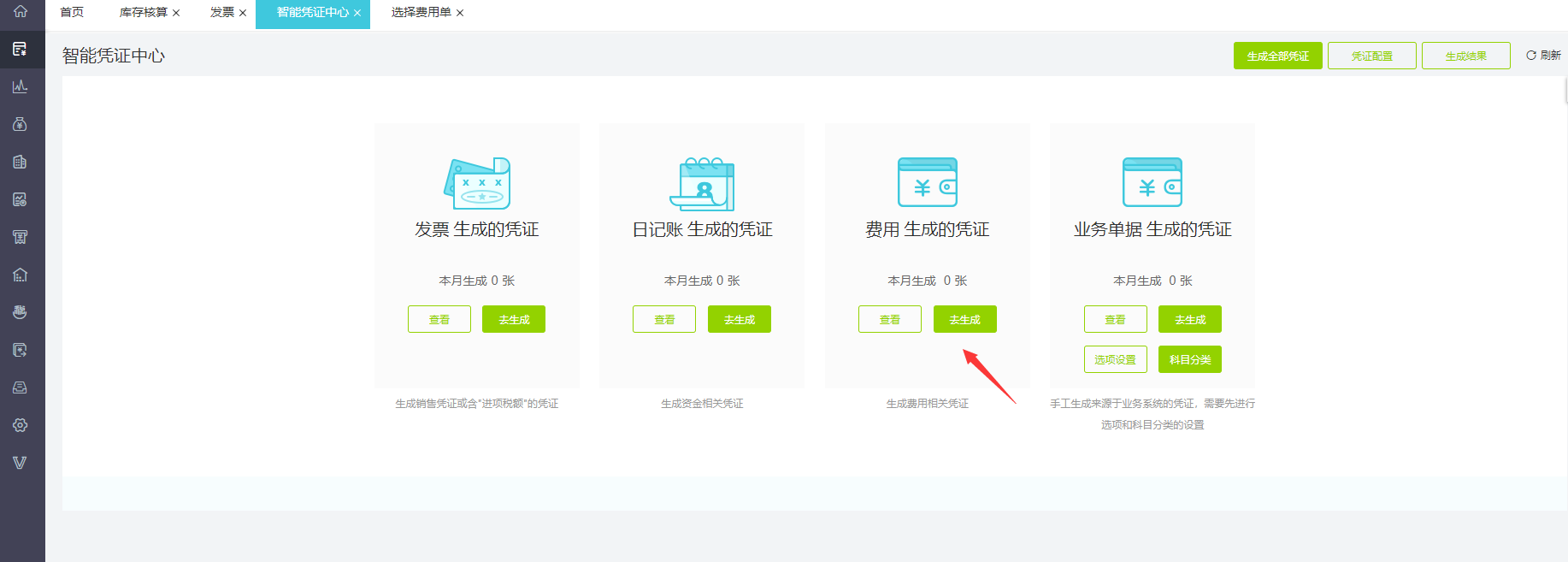Close the 库存核算 tab

(176, 13)
